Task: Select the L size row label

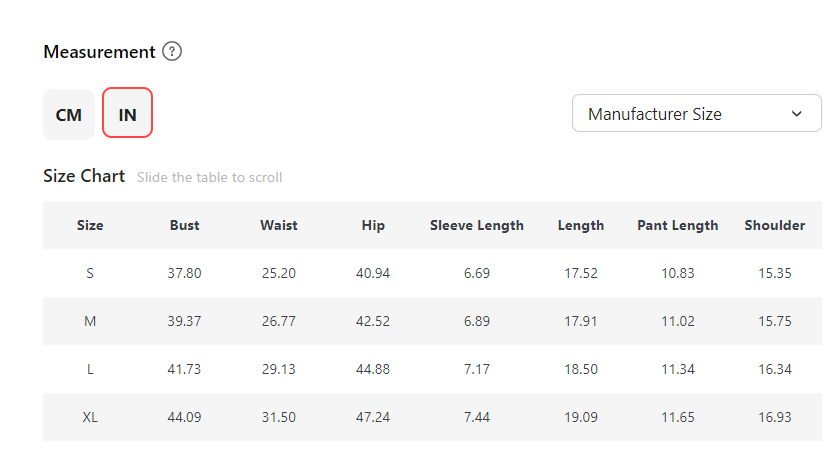Action: tap(90, 369)
